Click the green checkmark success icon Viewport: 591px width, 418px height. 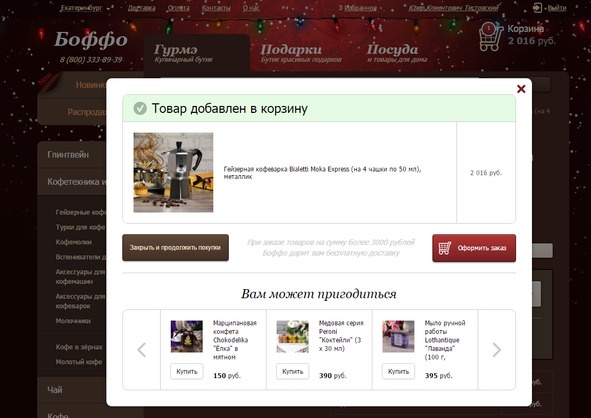[x=140, y=109]
